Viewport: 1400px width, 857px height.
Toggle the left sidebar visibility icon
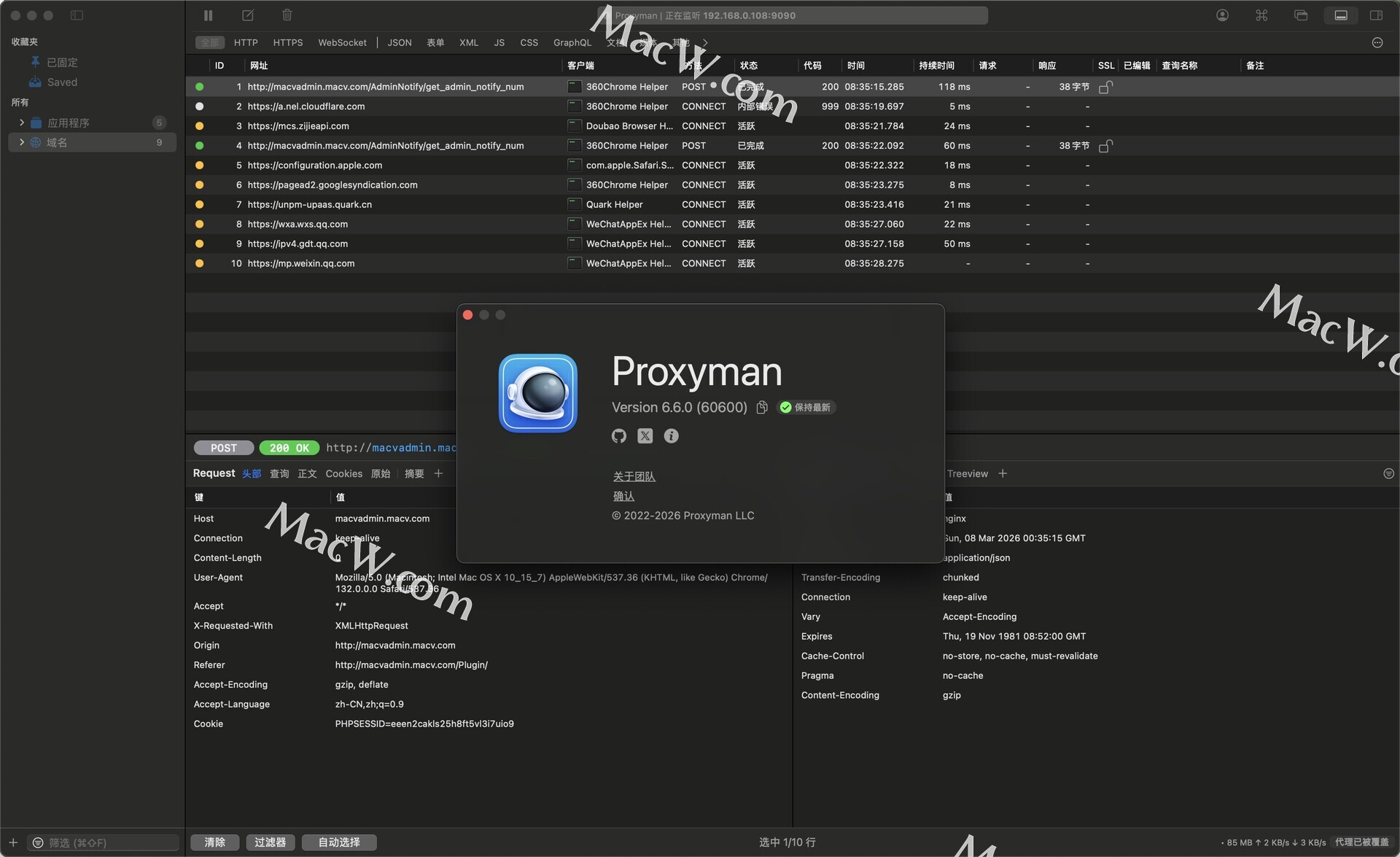click(x=77, y=15)
